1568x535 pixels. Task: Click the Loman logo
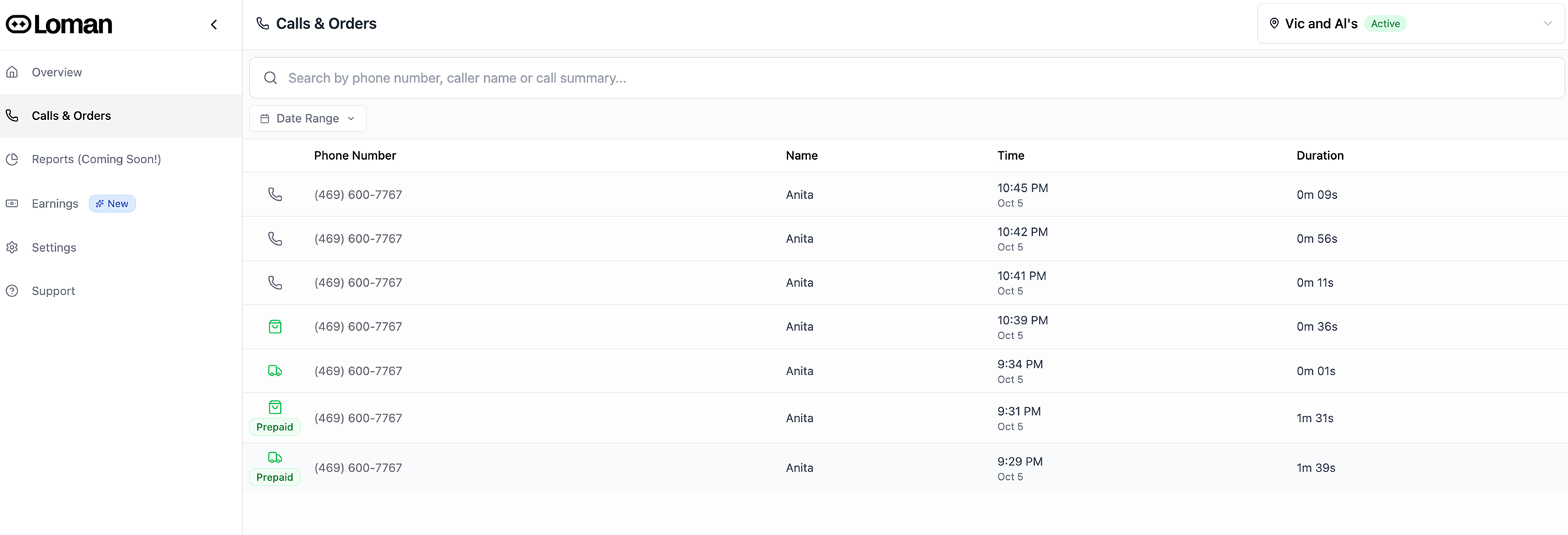point(59,24)
